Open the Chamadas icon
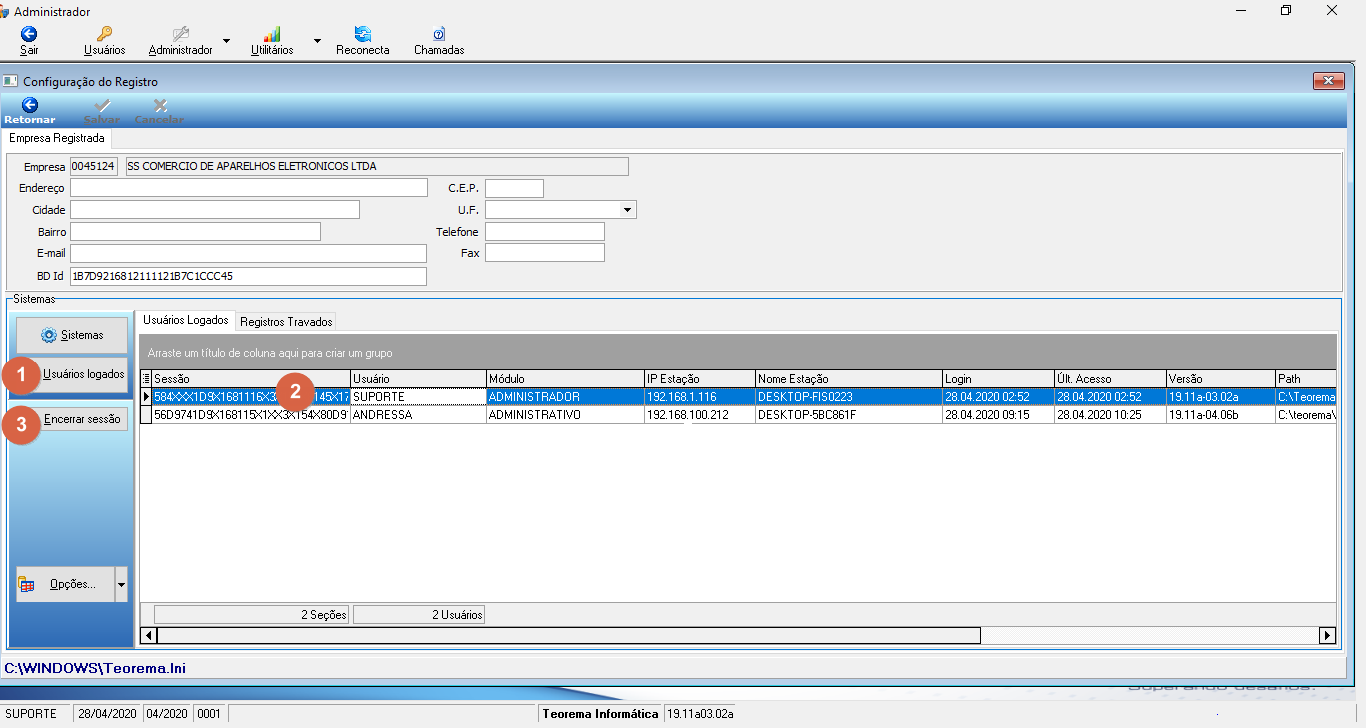 pyautogui.click(x=439, y=33)
